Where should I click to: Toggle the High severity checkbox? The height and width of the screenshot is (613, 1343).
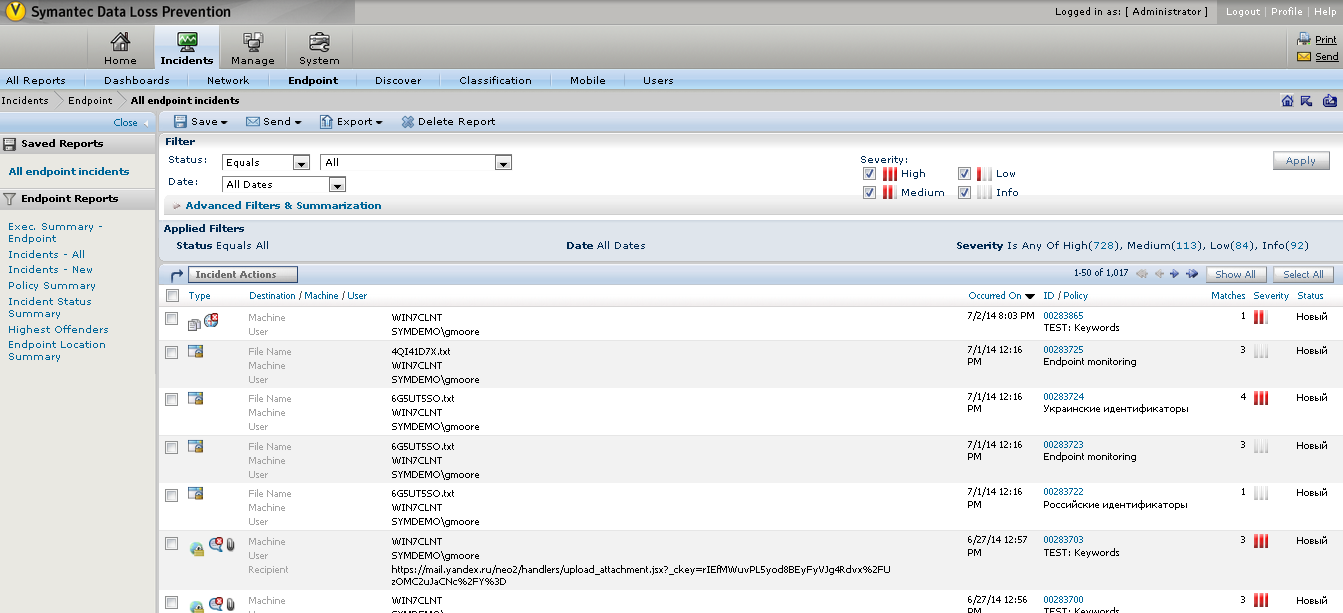pos(869,173)
